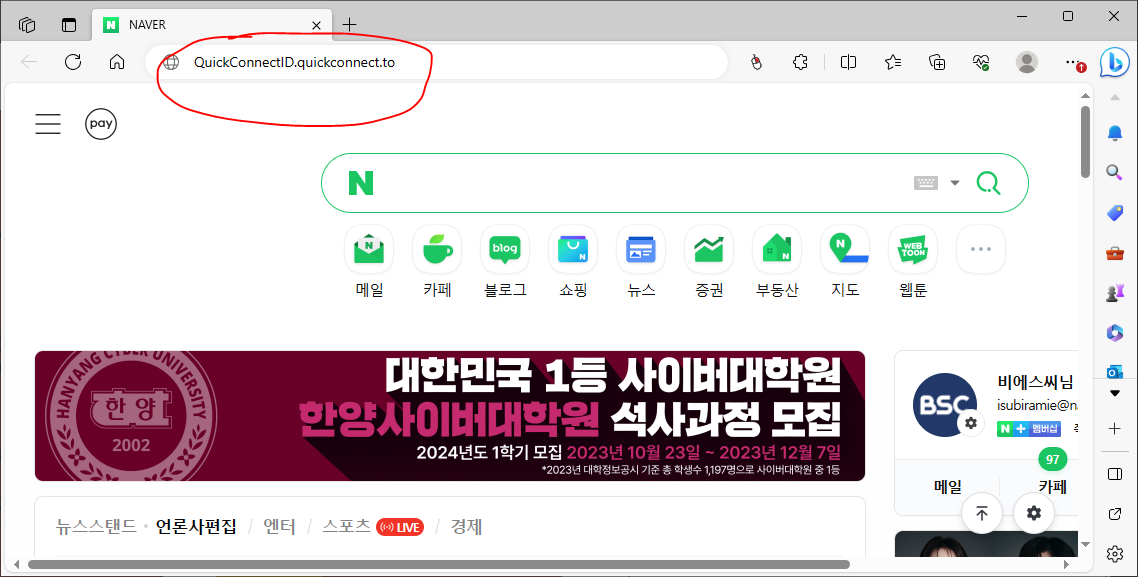Launch the Bing Copilot chat
This screenshot has height=577, width=1138.
tap(1114, 62)
